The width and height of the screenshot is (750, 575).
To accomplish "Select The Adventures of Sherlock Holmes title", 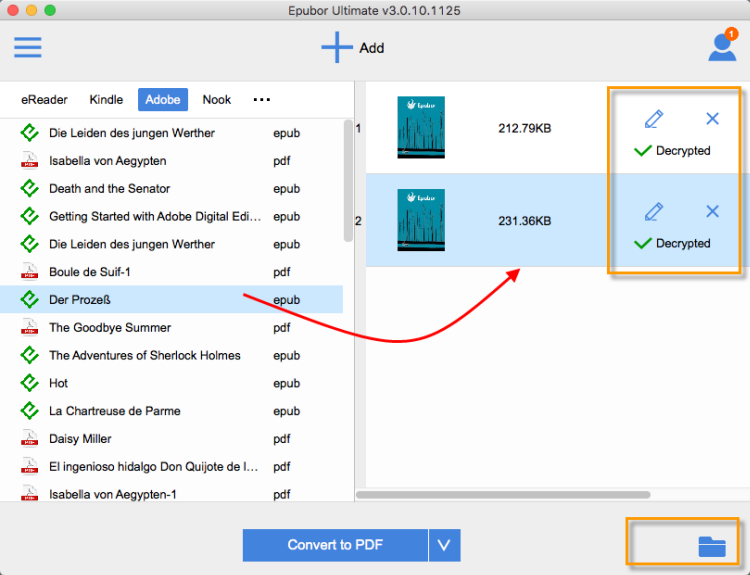I will pyautogui.click(x=145, y=355).
